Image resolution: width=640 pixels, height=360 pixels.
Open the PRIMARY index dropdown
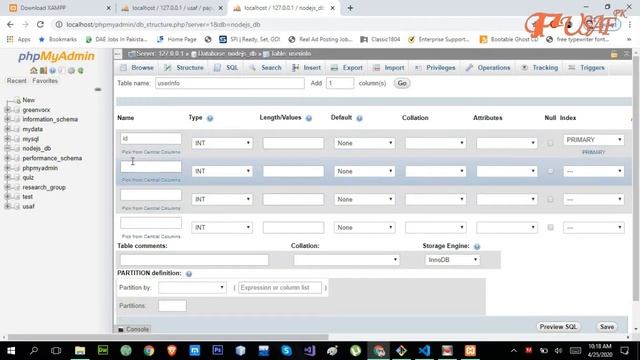click(x=593, y=140)
